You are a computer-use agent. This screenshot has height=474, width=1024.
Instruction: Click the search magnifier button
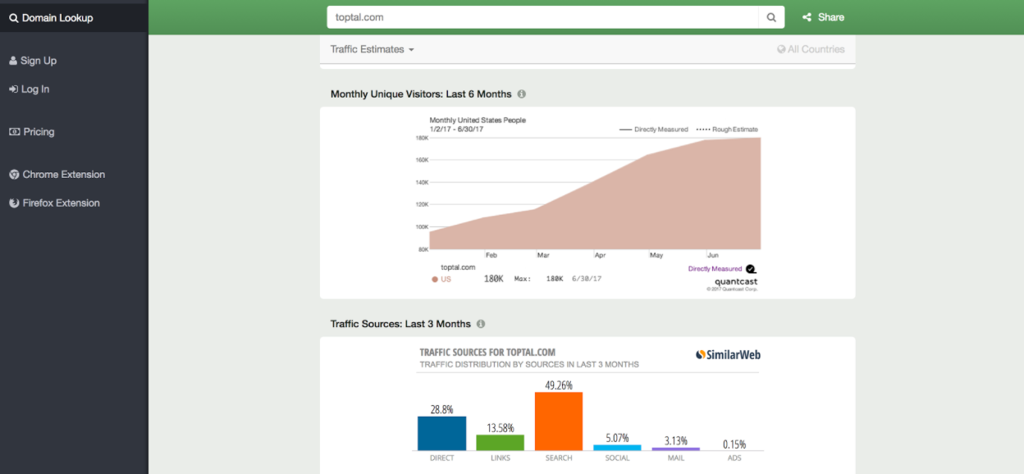tap(771, 18)
